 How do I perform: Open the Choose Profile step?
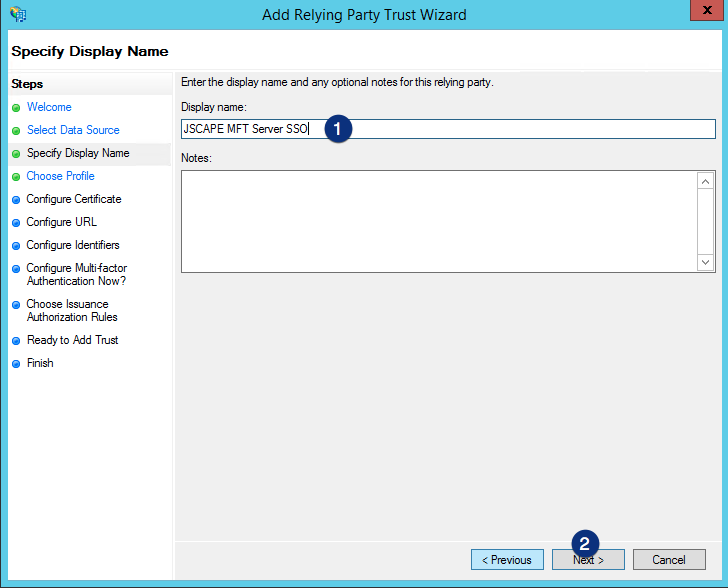coord(61,176)
